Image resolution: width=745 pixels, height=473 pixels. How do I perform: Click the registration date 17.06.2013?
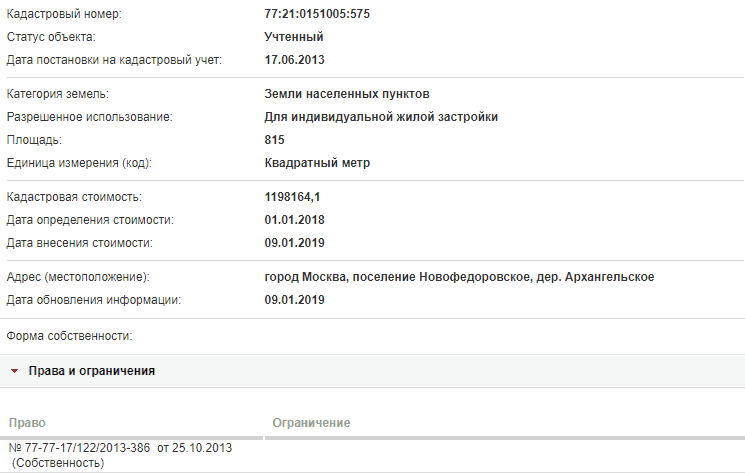(x=294, y=60)
